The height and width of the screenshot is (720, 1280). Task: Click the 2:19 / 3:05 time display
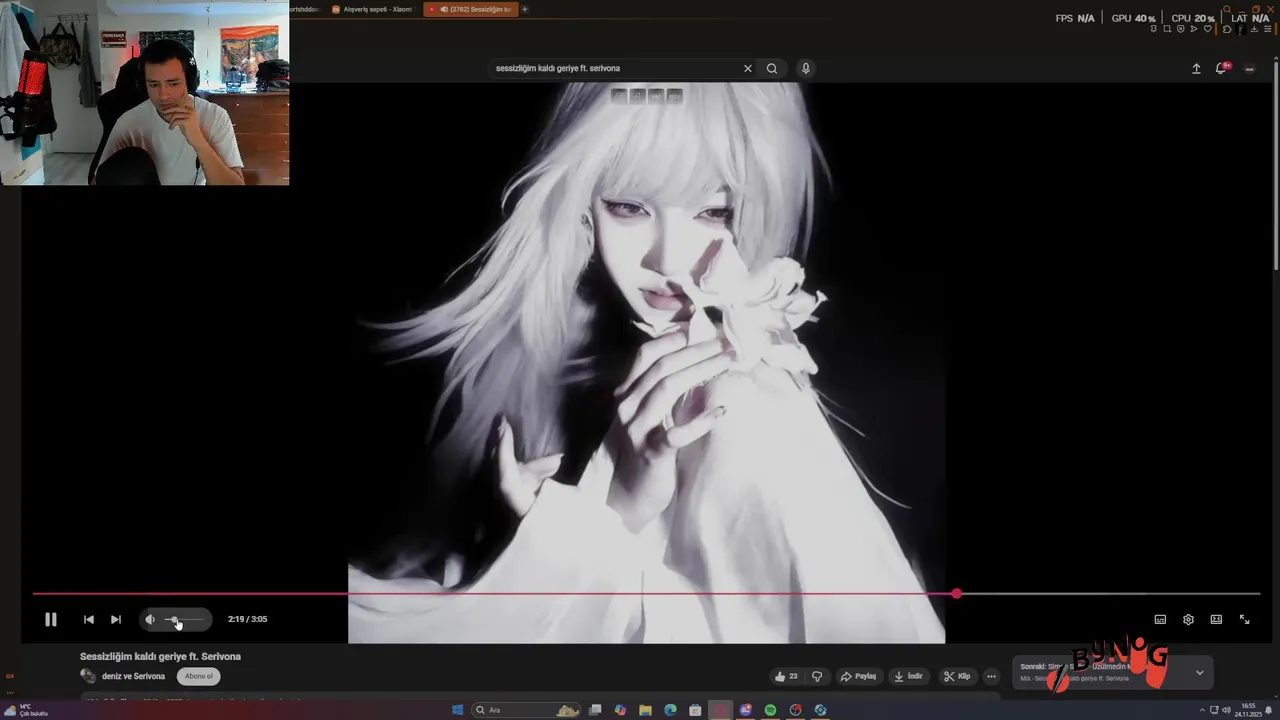tap(247, 619)
